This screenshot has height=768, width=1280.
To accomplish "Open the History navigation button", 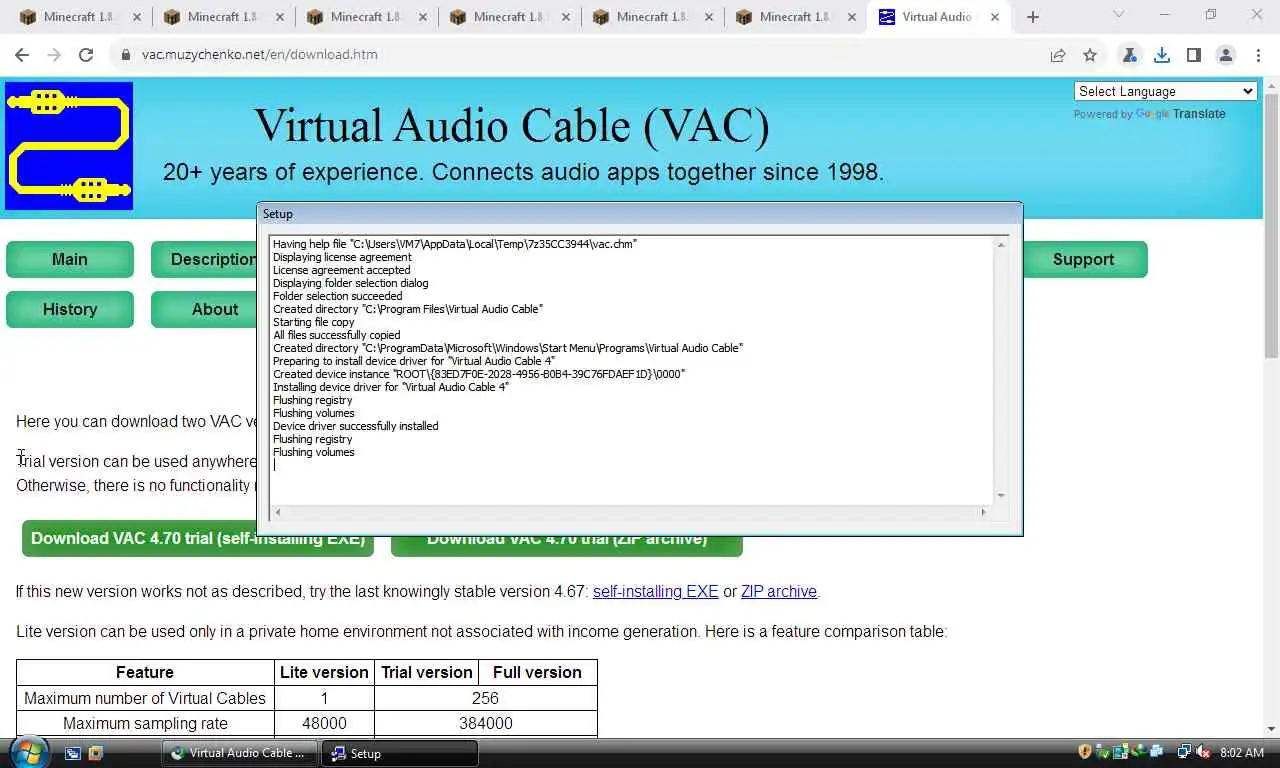I will (70, 309).
